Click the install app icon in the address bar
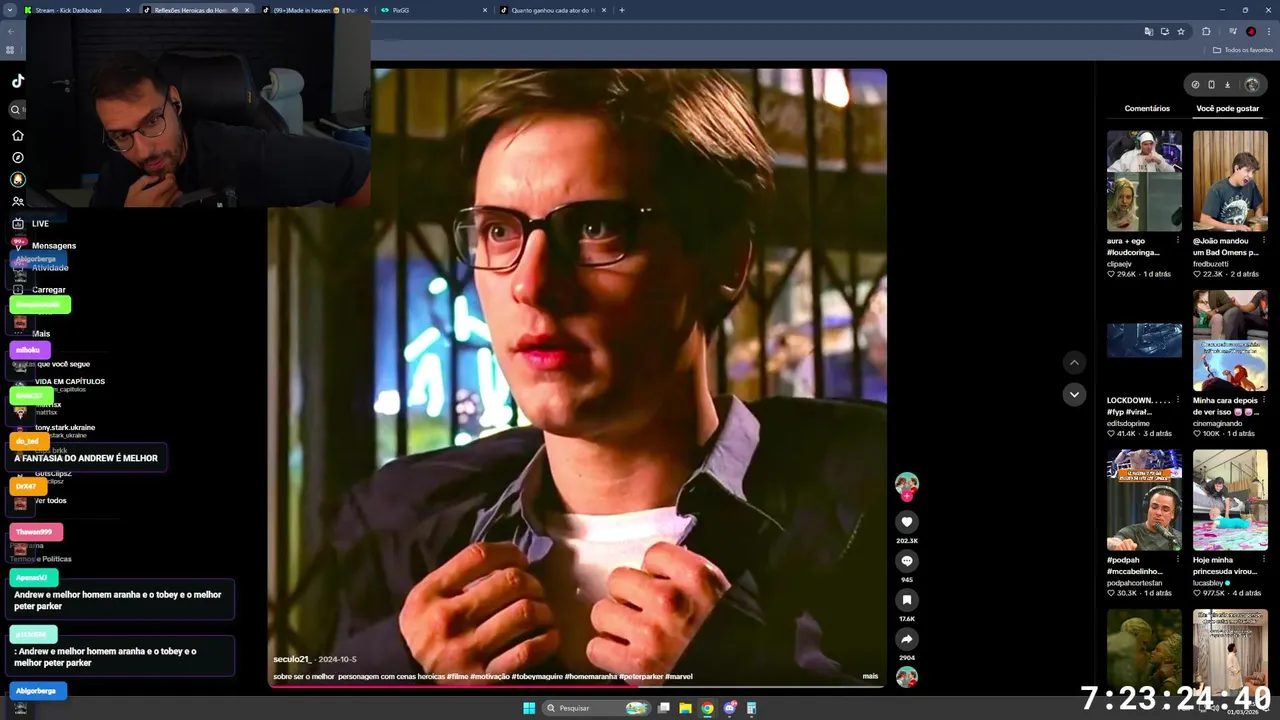 pos(1164,31)
